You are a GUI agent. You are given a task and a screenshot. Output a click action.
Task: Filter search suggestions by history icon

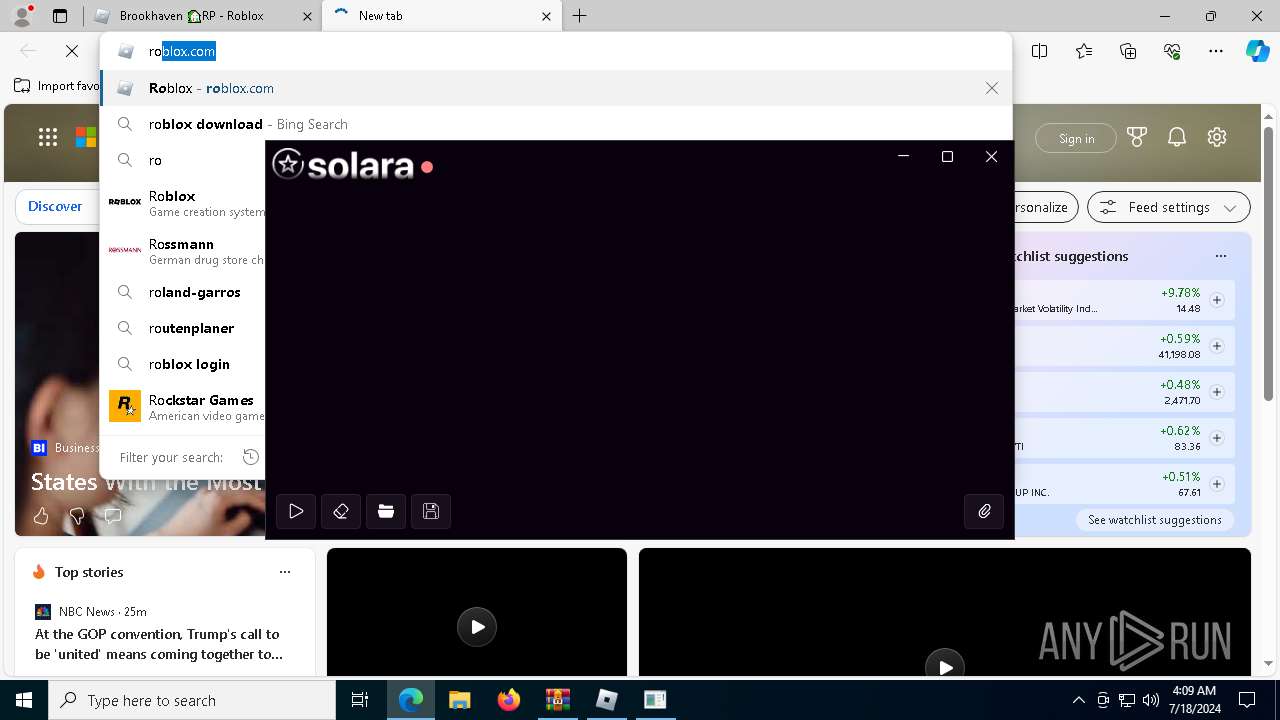pyautogui.click(x=251, y=457)
